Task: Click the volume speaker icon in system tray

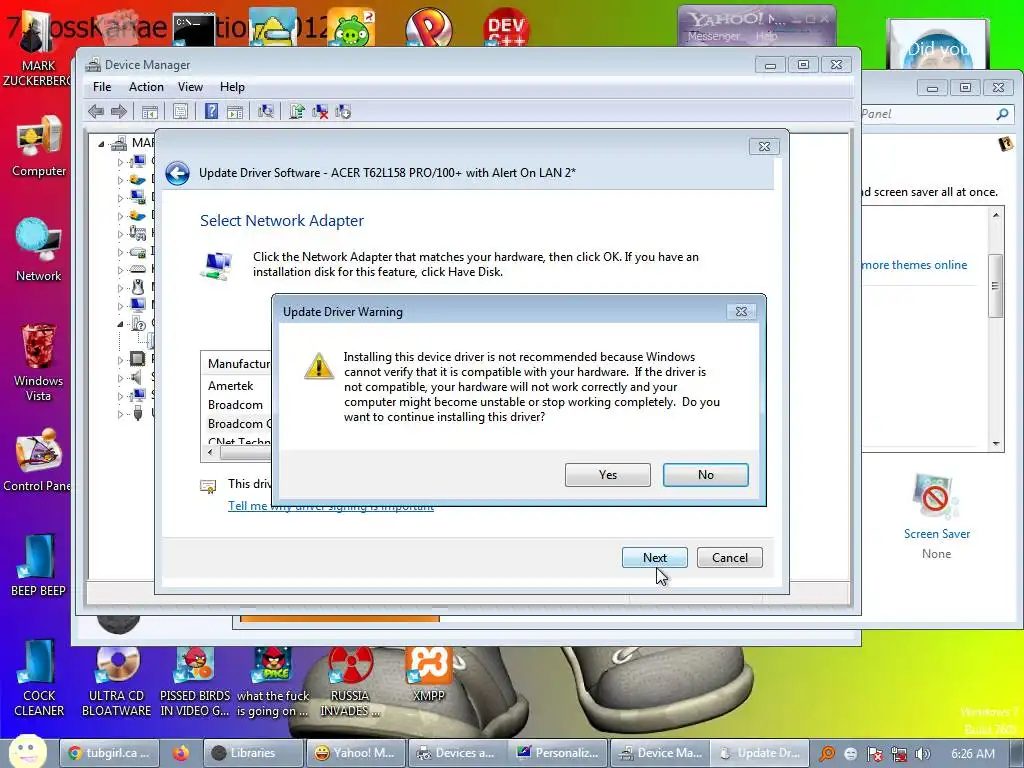Action: (923, 754)
